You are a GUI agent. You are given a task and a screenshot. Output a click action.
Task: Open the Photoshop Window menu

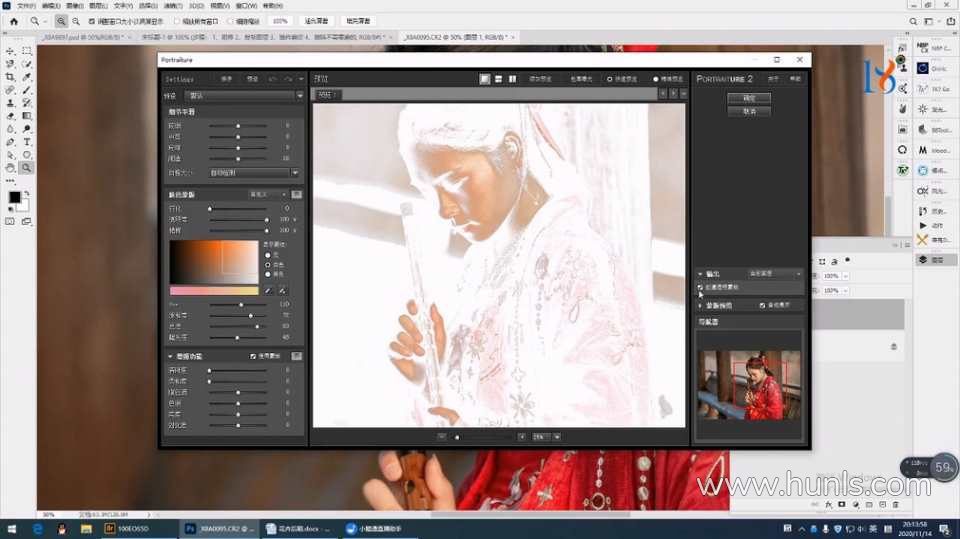(x=246, y=6)
